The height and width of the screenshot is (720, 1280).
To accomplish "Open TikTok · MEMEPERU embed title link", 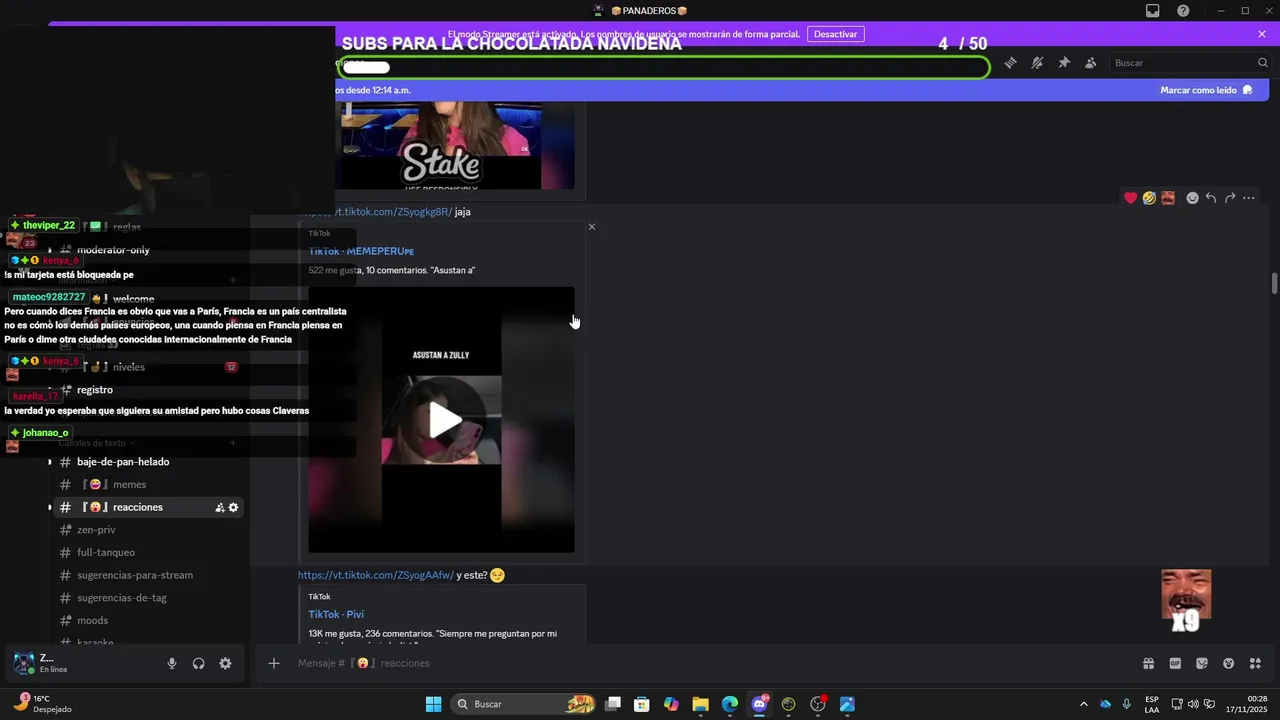I will [x=361, y=251].
